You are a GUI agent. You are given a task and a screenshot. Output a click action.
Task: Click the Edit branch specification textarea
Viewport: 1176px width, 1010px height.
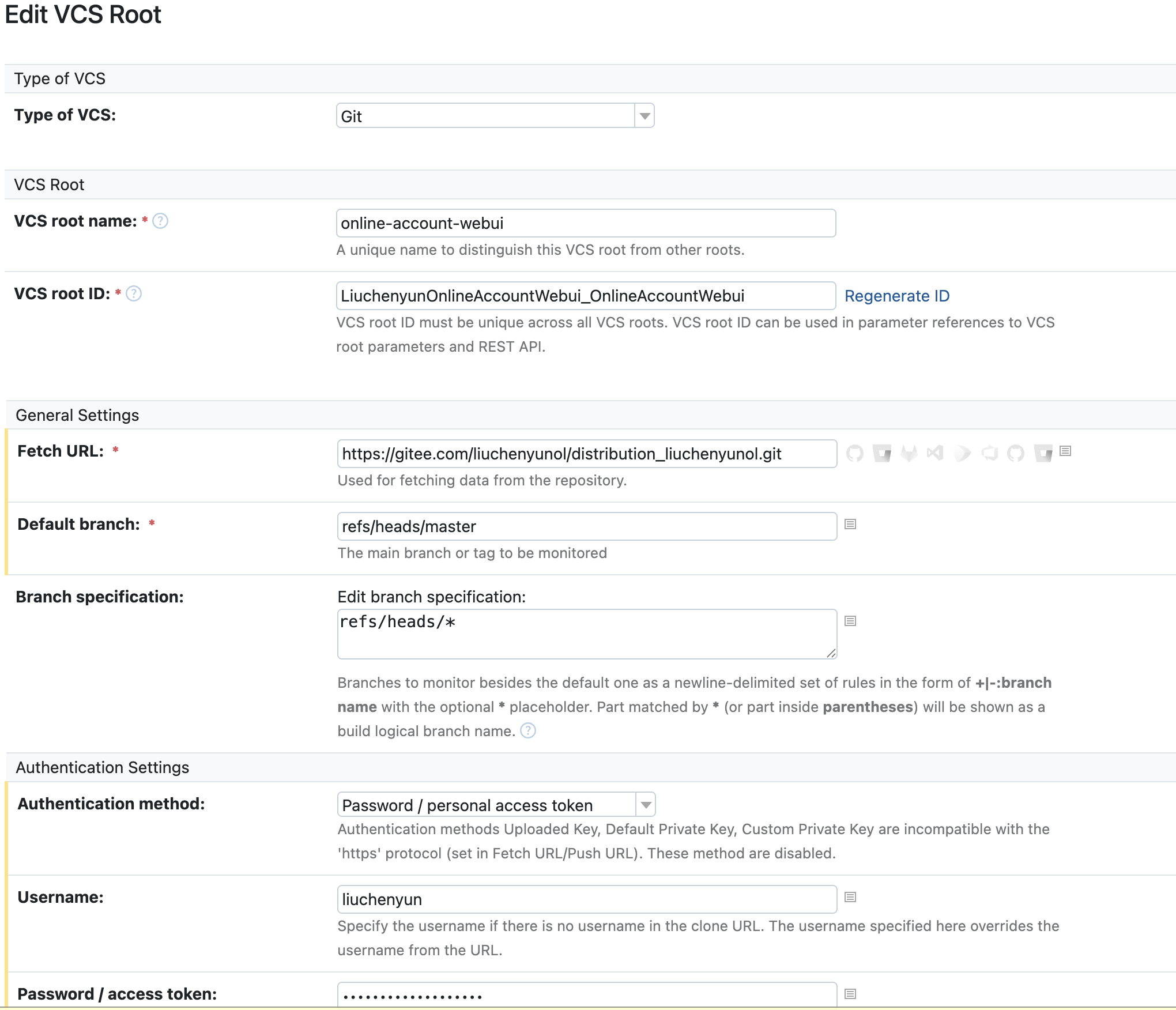coord(586,634)
